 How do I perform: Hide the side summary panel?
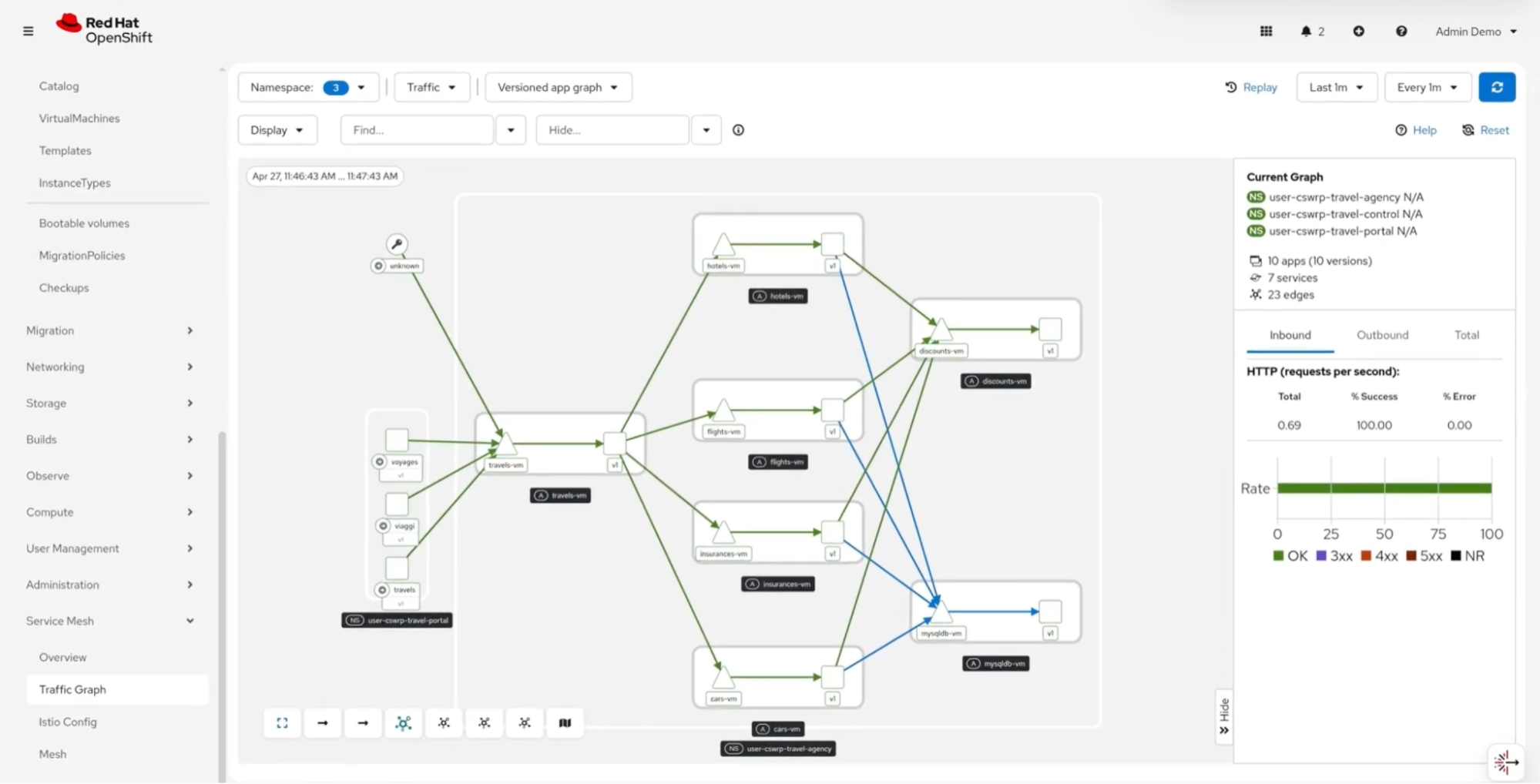1224,716
